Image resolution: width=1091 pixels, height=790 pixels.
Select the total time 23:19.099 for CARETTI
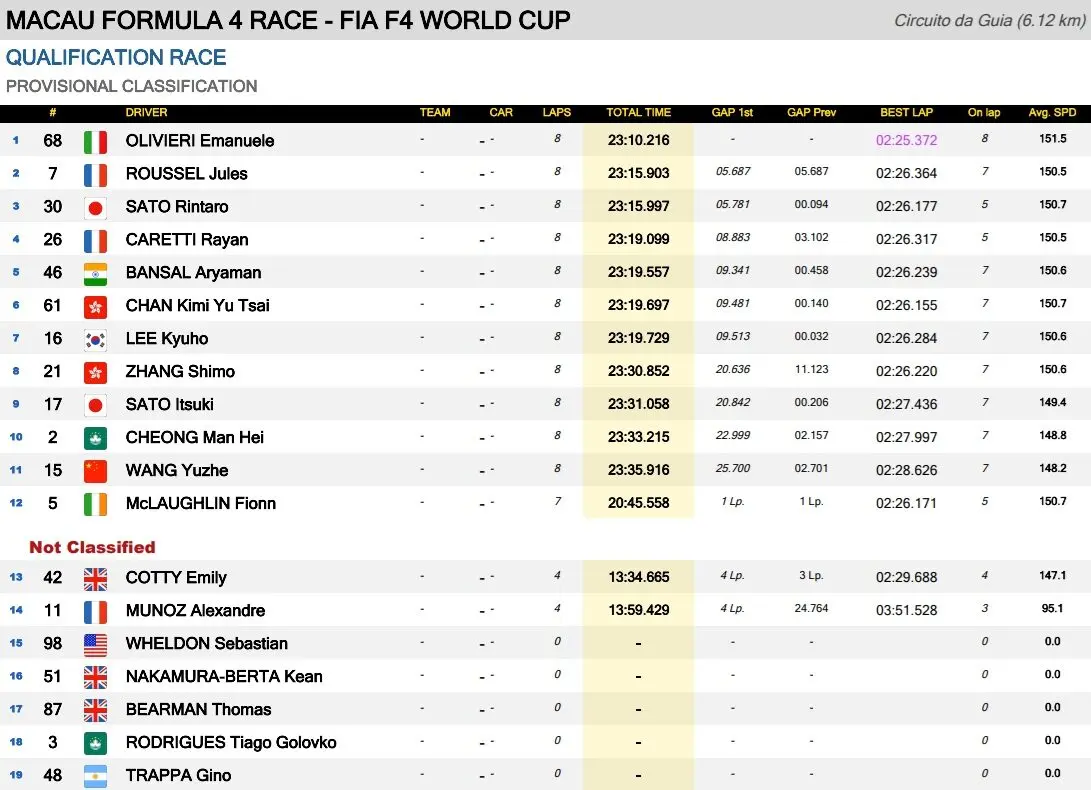pos(638,240)
